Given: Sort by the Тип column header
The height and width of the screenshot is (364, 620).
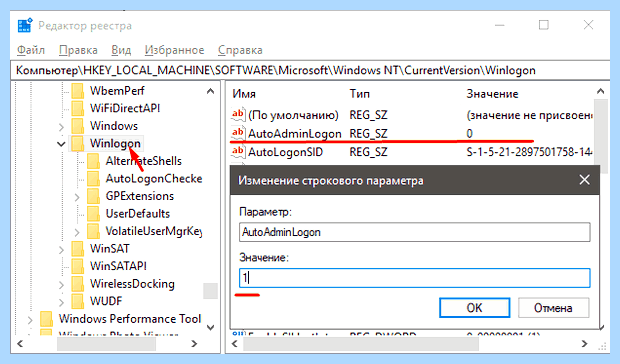Looking at the screenshot, I should coord(359,94).
